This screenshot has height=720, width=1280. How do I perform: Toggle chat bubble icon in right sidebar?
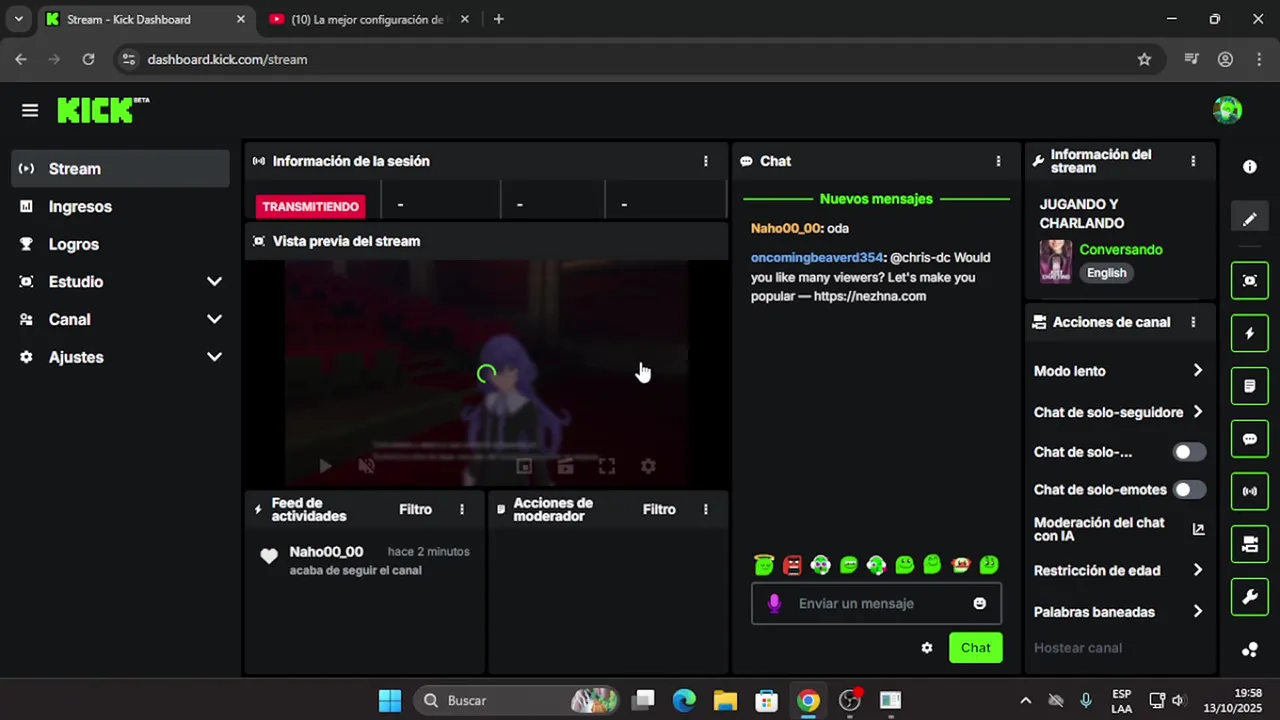1250,439
